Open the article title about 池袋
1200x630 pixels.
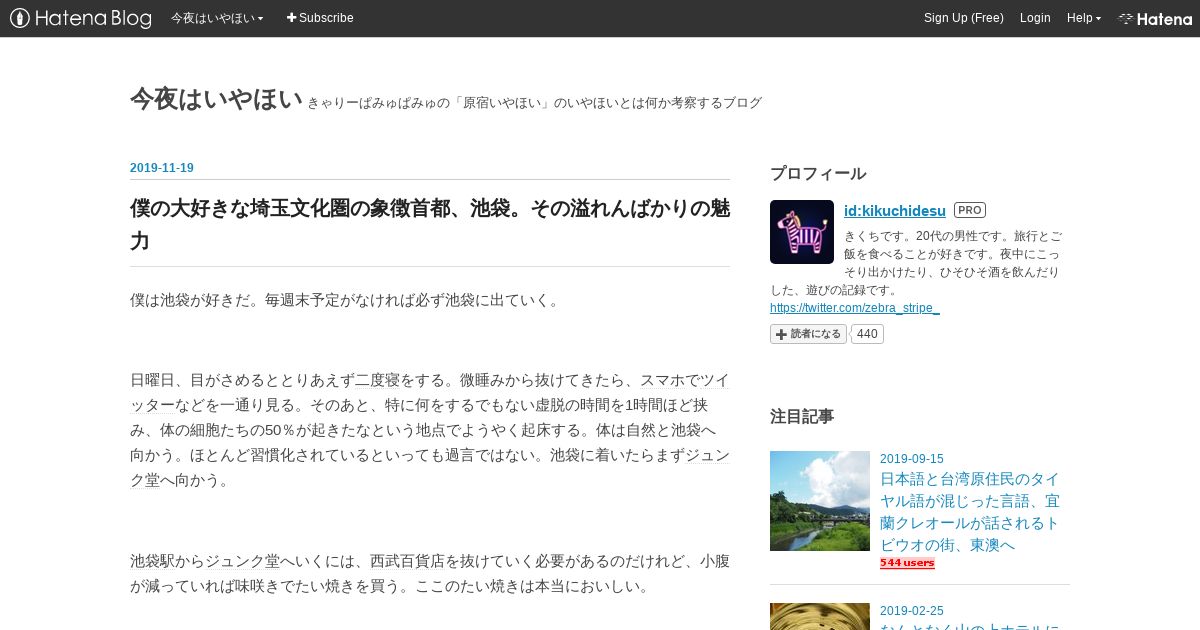[x=430, y=224]
